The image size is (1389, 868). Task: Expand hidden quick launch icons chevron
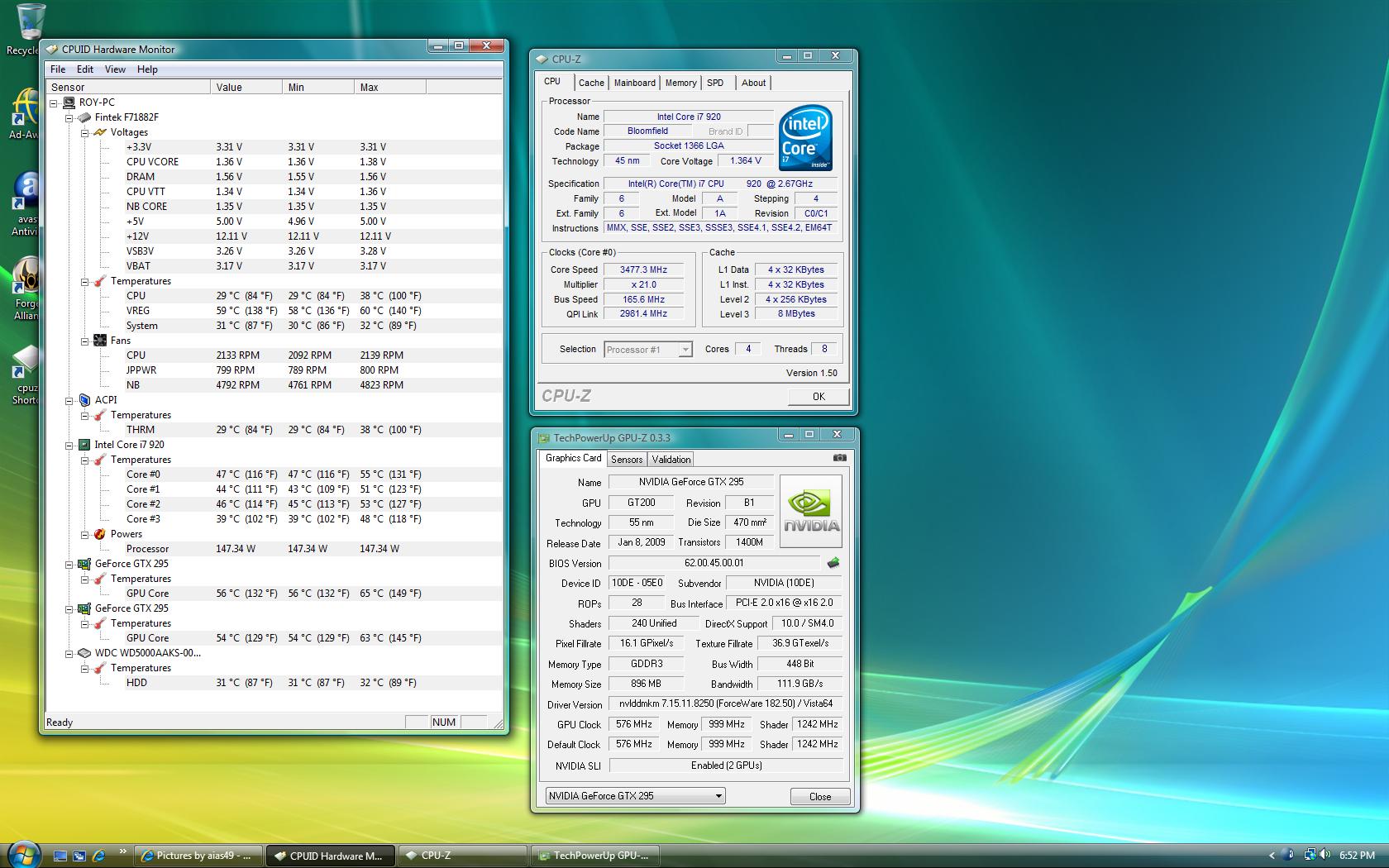(x=123, y=851)
